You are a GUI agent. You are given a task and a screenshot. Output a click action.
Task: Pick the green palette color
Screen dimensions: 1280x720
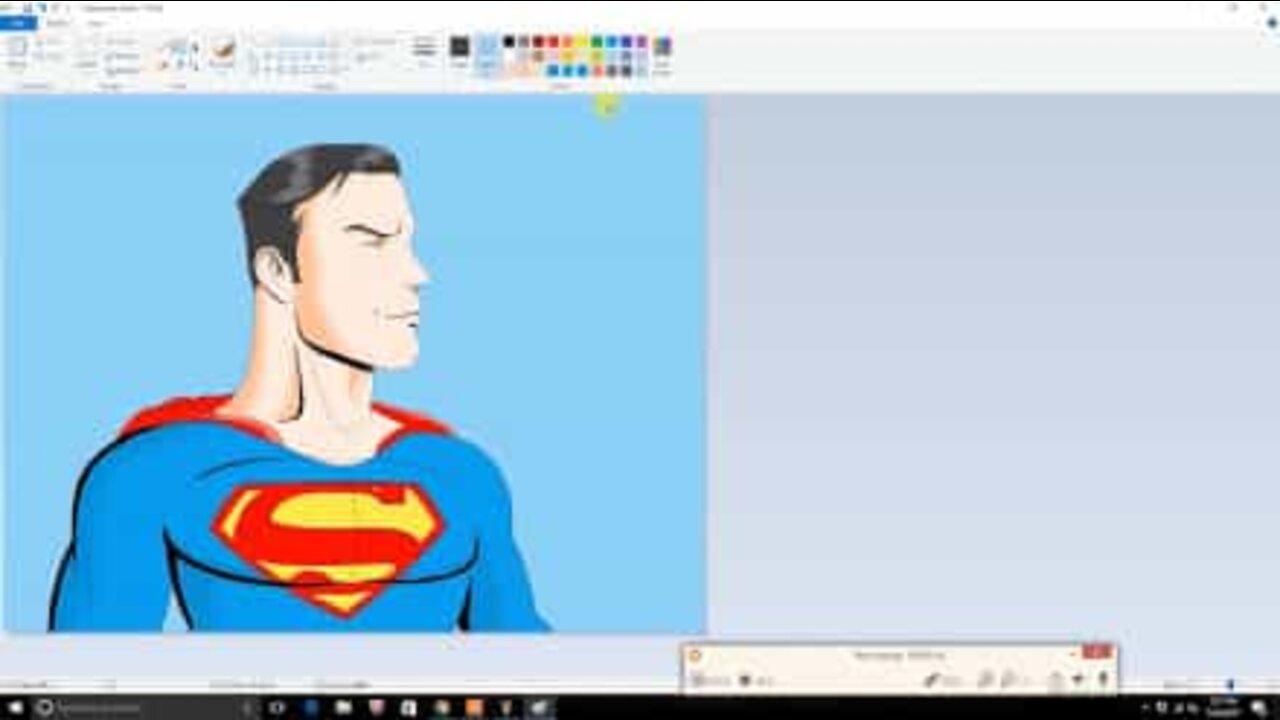[596, 41]
